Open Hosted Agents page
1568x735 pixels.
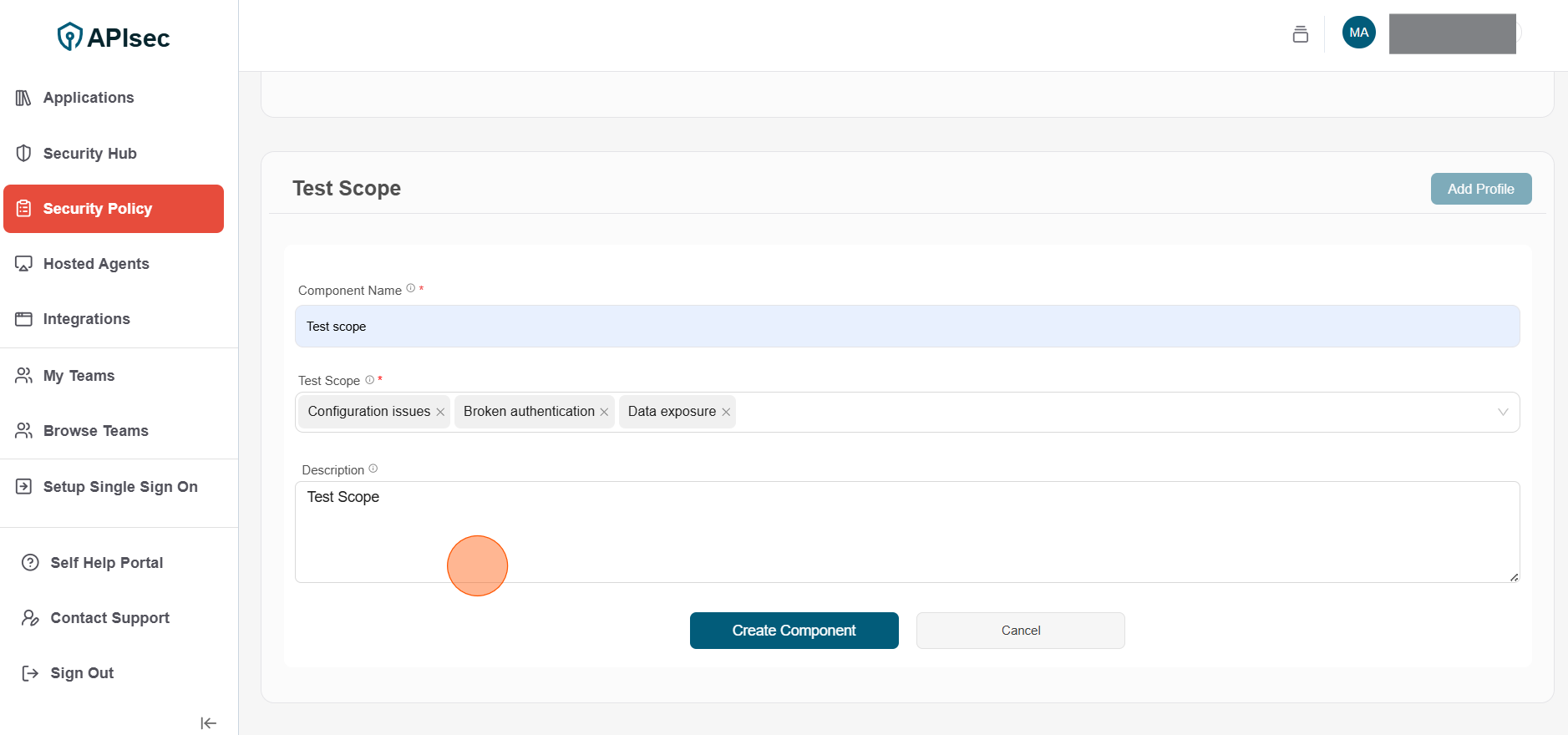pyautogui.click(x=96, y=264)
